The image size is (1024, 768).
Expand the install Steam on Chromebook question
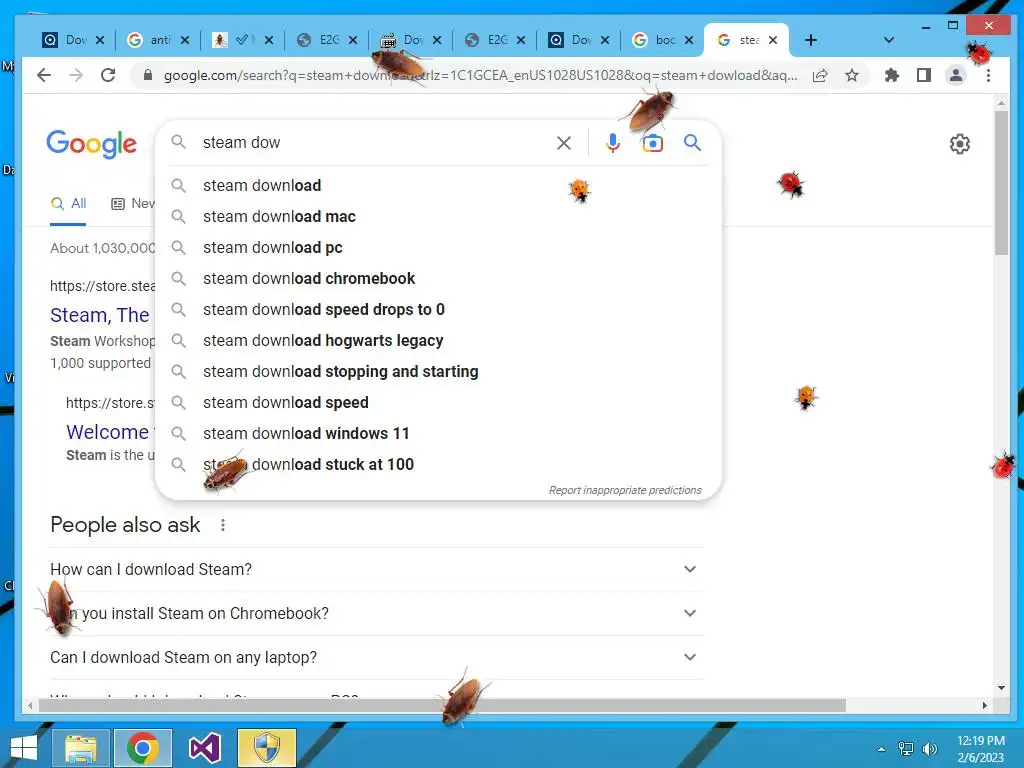click(377, 613)
